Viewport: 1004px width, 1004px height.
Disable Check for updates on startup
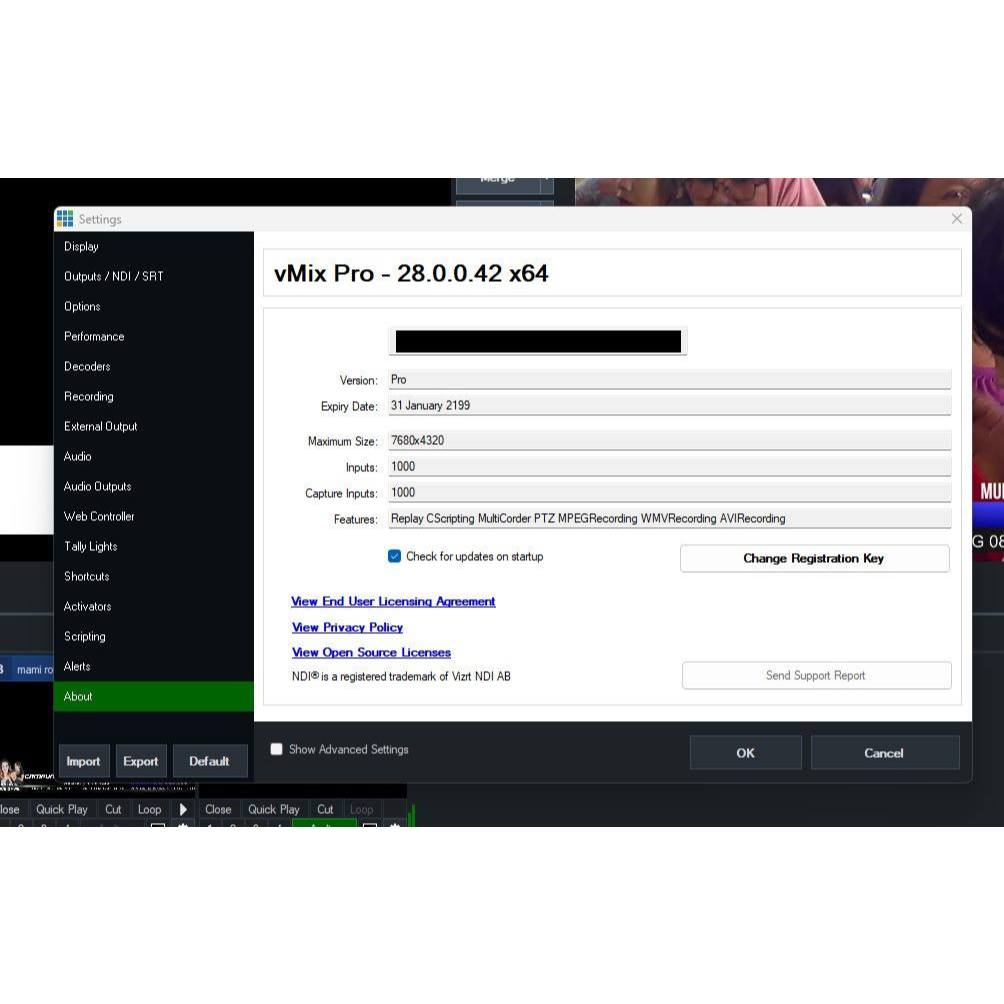tap(394, 556)
